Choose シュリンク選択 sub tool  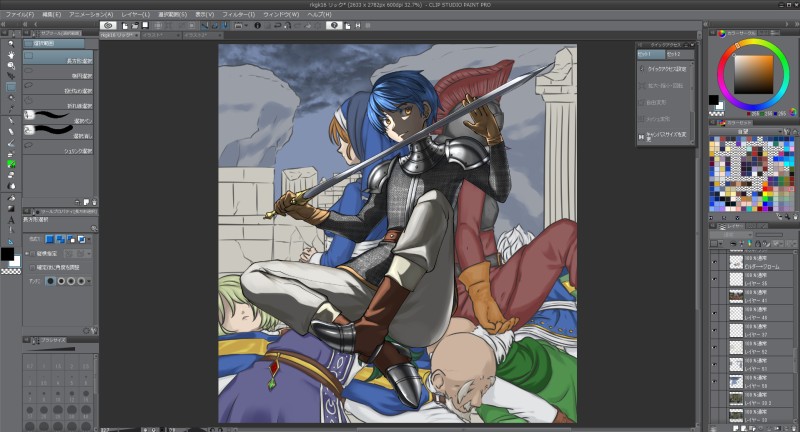[58, 147]
